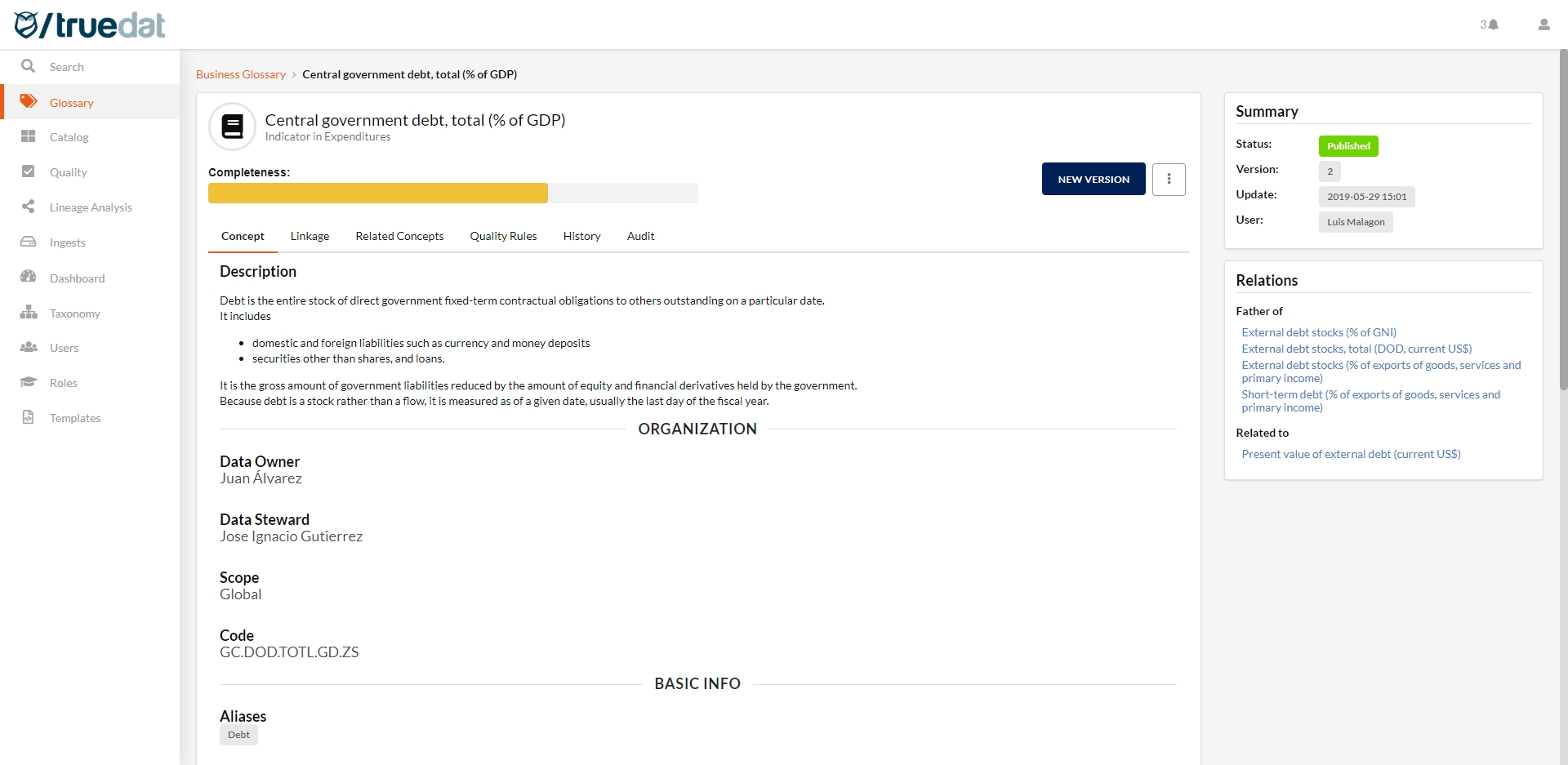Open External debt stocks (% of GNI) link
This screenshot has width=1568, height=765.
(1318, 332)
